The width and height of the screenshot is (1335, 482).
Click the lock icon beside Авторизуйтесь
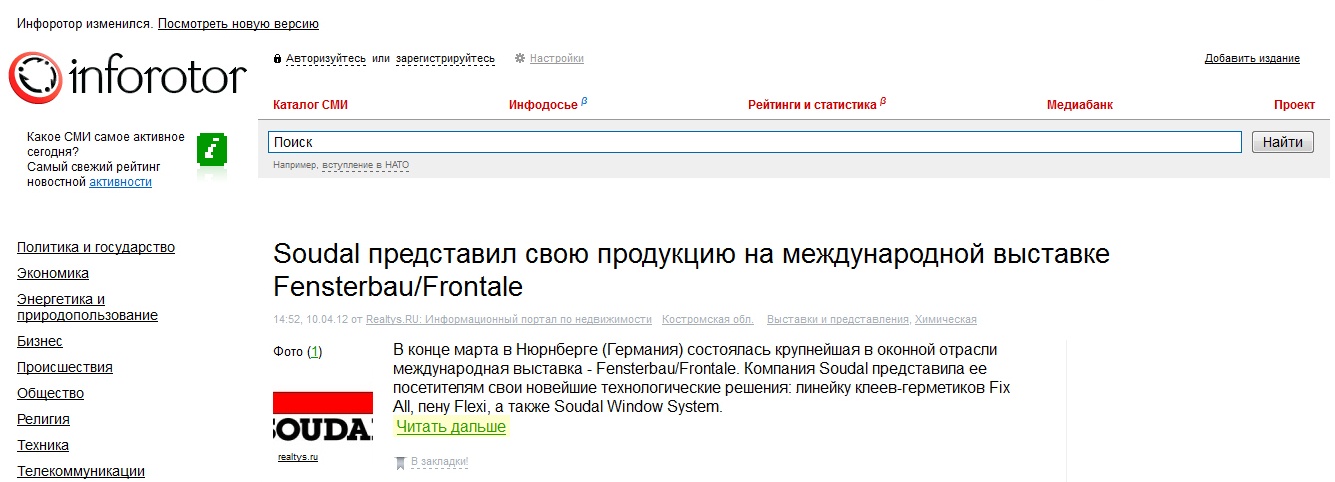tap(277, 59)
